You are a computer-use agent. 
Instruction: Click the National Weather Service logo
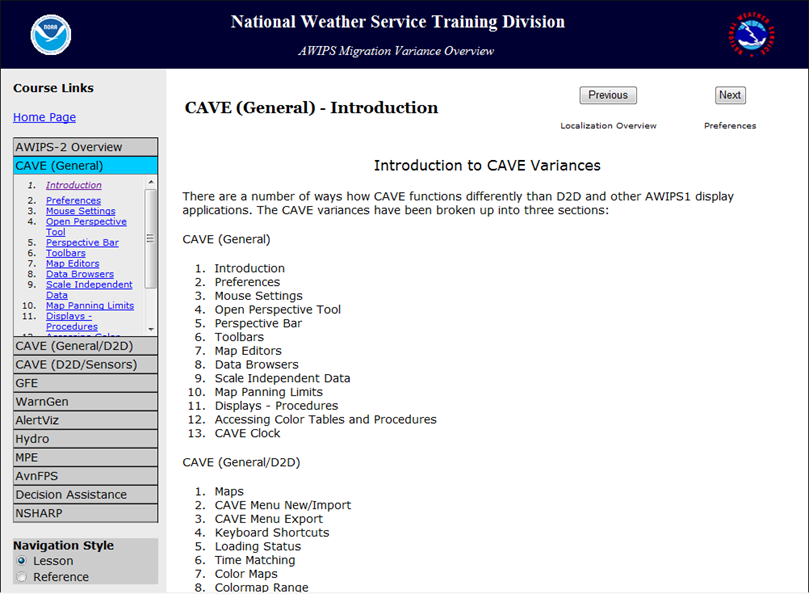[751, 35]
